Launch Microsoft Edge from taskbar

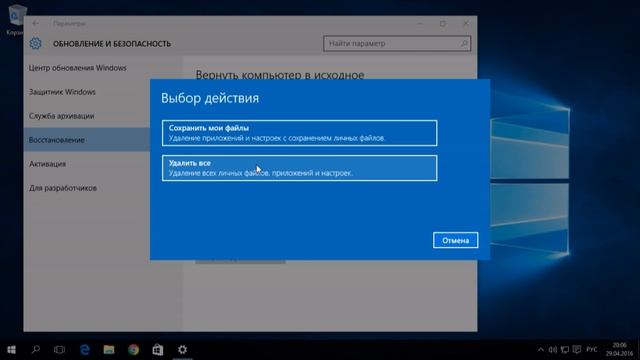point(84,350)
